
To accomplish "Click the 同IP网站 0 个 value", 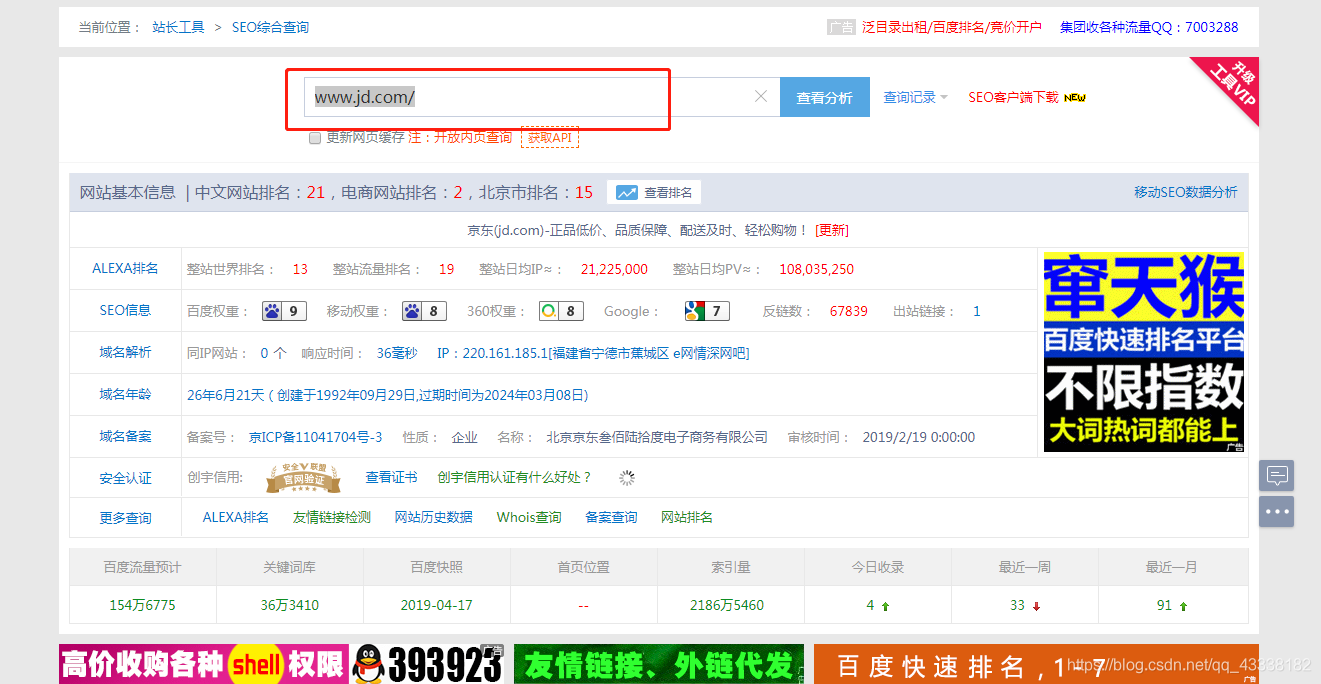I will tap(273, 353).
